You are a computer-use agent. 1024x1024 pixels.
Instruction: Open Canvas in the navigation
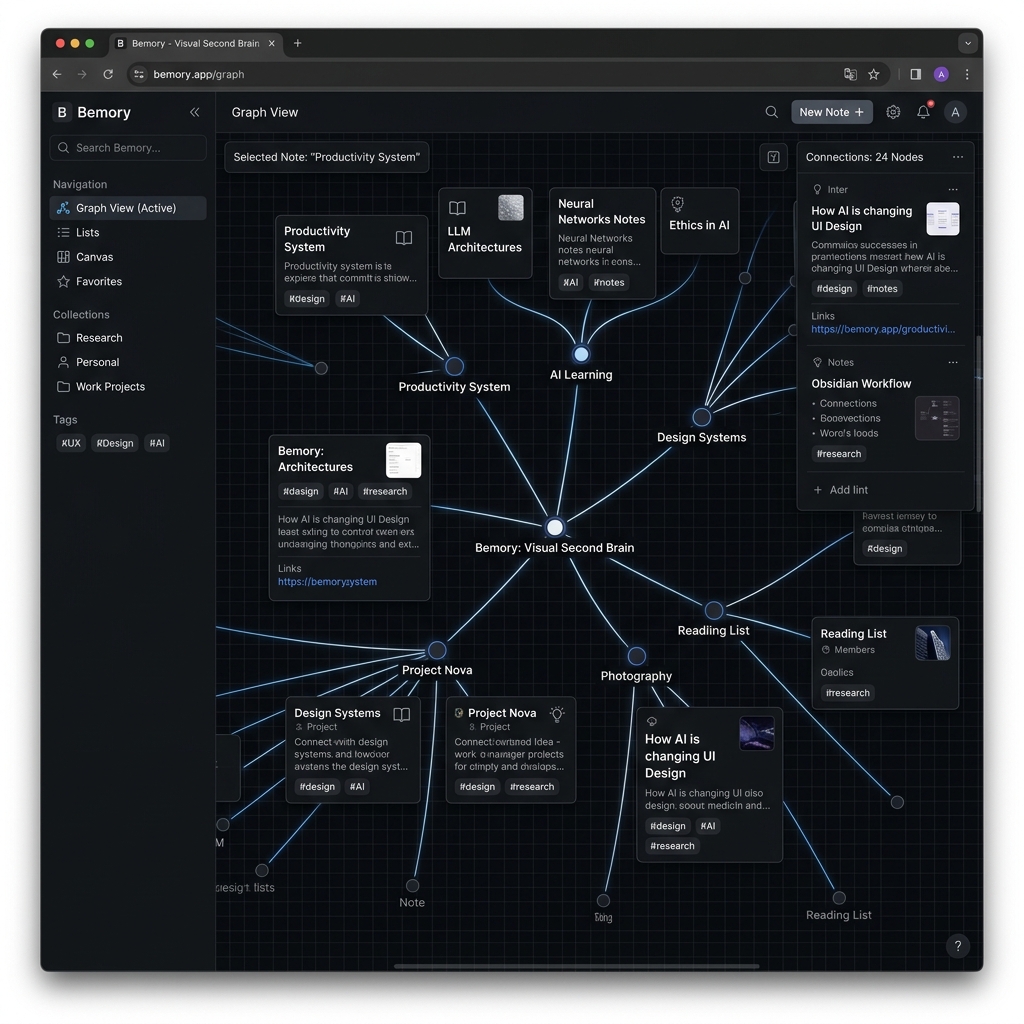click(x=128, y=257)
